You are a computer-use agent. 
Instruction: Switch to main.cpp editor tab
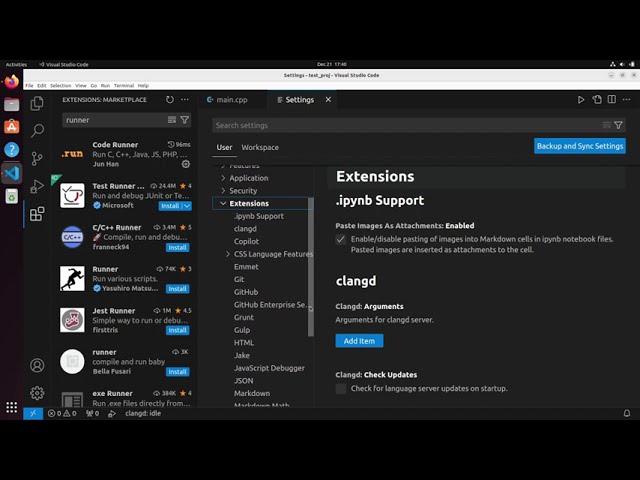click(x=232, y=100)
